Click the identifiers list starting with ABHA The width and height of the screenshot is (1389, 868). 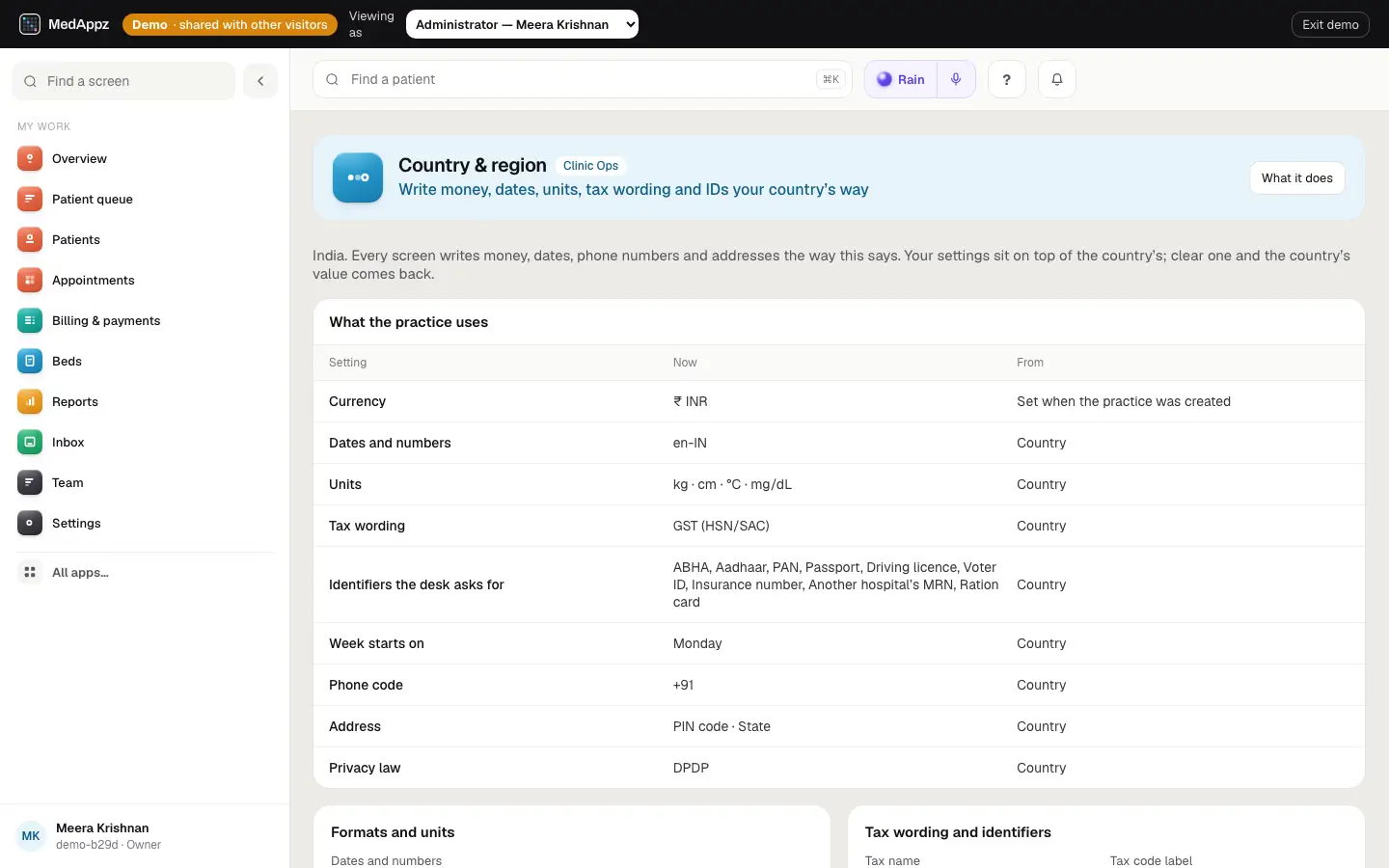[x=835, y=584]
